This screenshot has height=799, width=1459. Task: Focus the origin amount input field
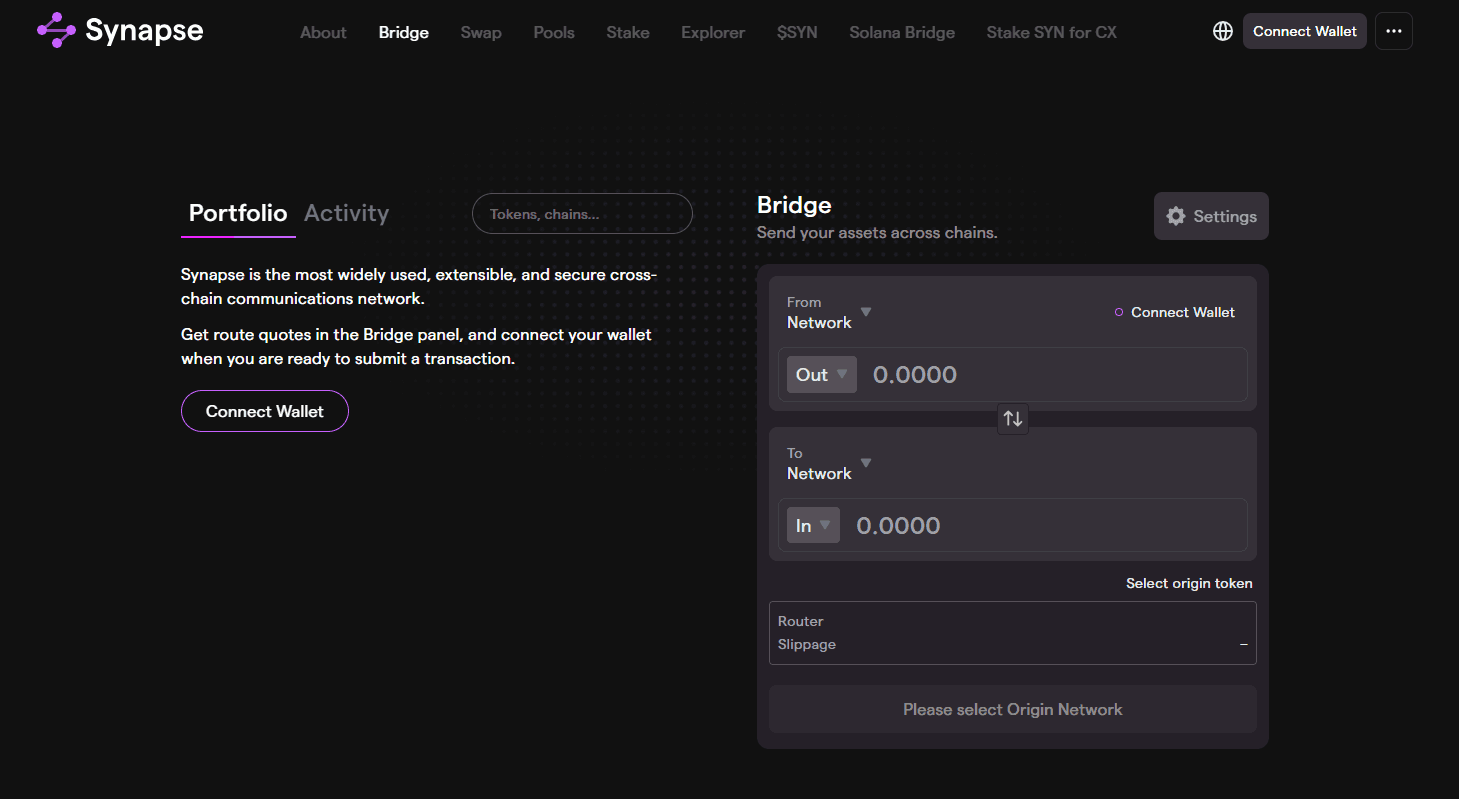click(1054, 375)
